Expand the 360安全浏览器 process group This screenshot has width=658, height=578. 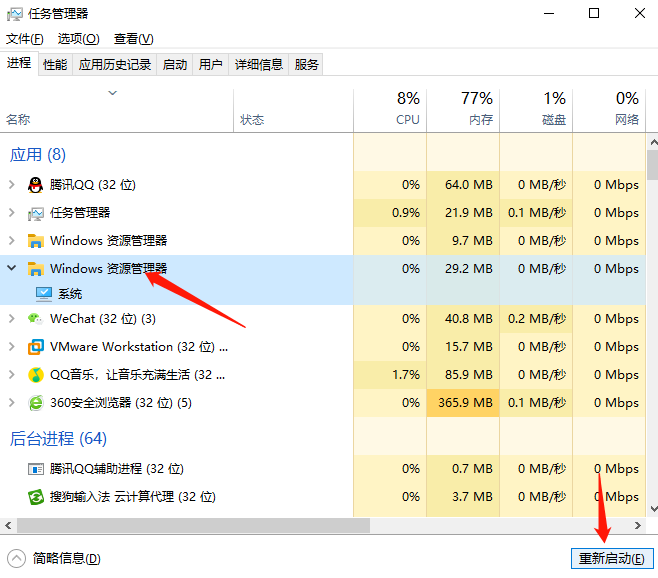[12, 403]
